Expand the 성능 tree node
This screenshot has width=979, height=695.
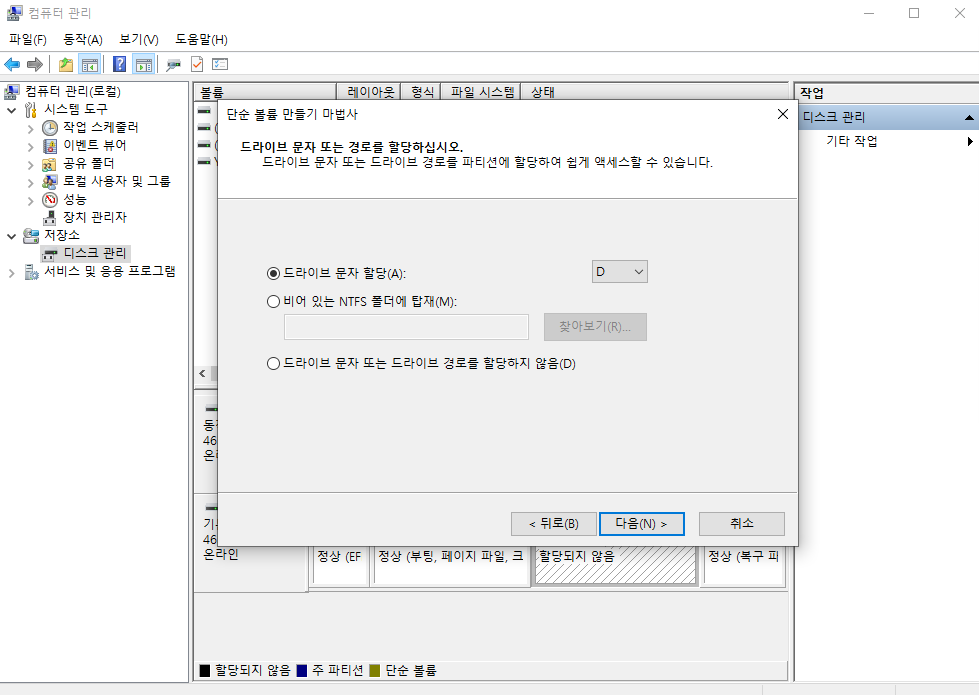pos(31,201)
